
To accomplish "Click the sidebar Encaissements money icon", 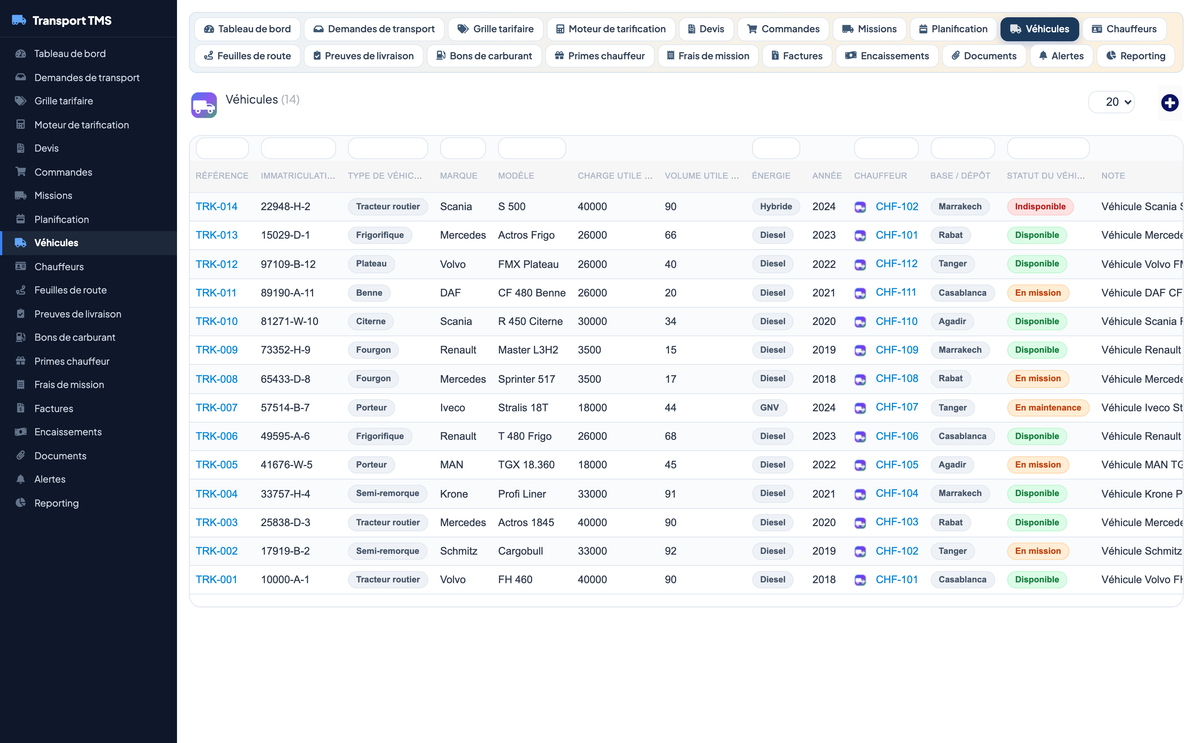I will [21, 432].
